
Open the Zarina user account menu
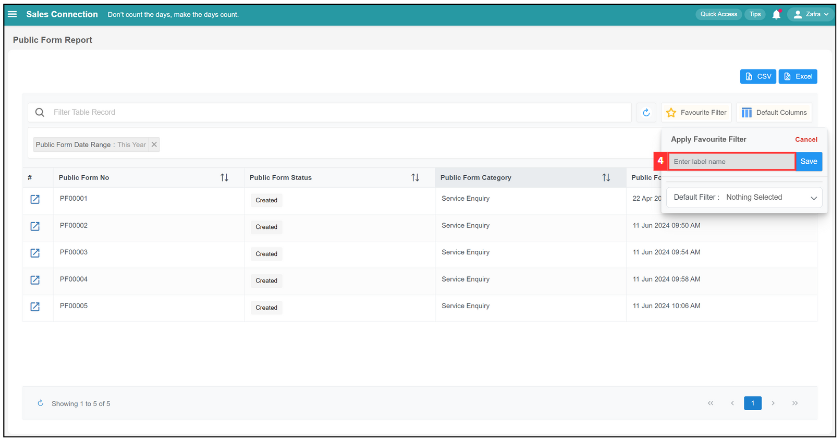click(x=811, y=14)
